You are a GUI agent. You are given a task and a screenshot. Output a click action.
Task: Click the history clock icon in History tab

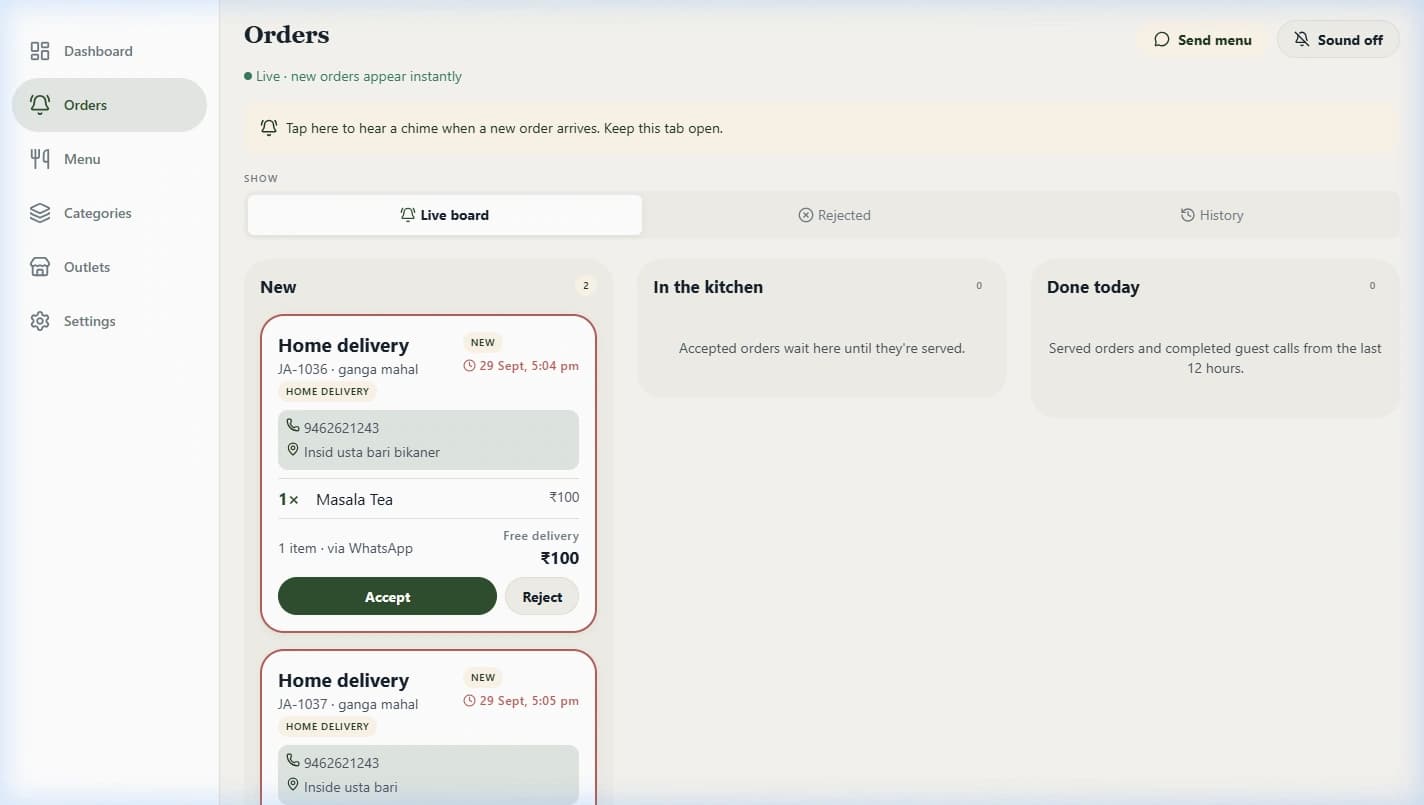pyautogui.click(x=1188, y=215)
